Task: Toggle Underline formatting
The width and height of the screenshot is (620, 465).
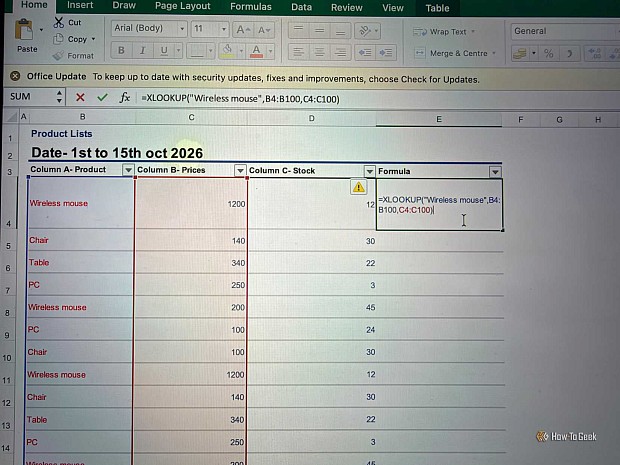Action: 164,51
